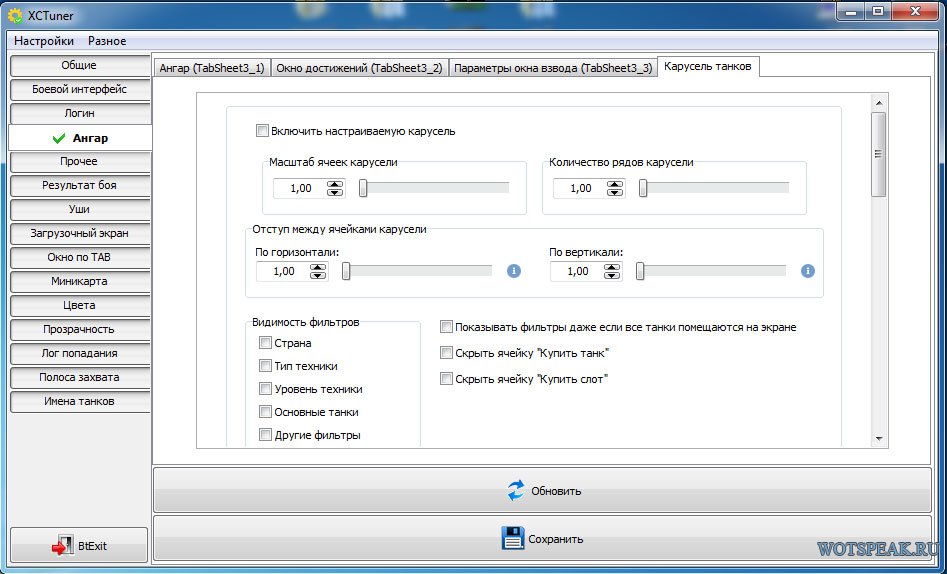Click the Масштаб ячеек карусели slider handle
The width and height of the screenshot is (947, 574).
364,188
